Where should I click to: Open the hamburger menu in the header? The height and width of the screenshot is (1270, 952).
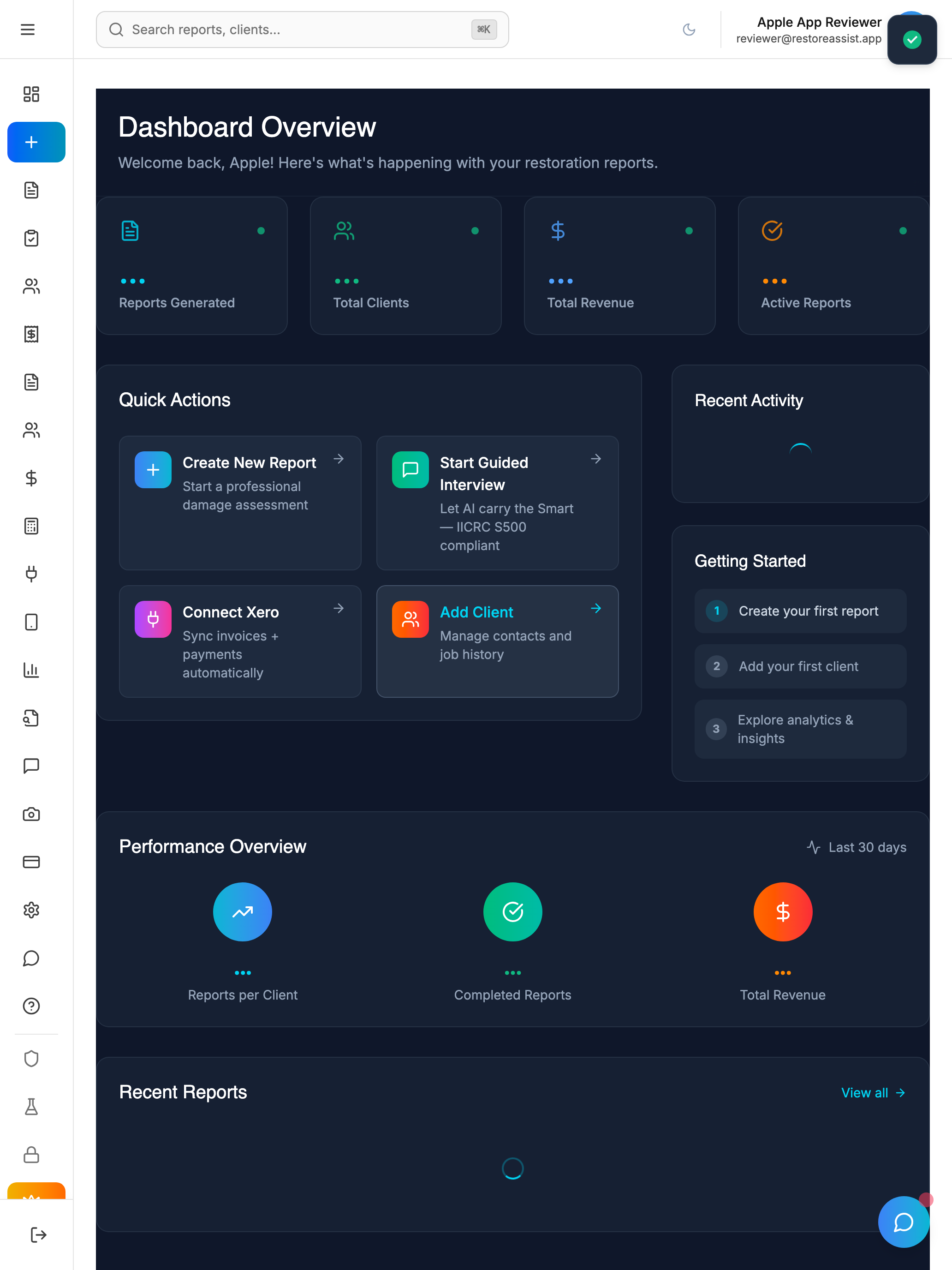point(28,29)
